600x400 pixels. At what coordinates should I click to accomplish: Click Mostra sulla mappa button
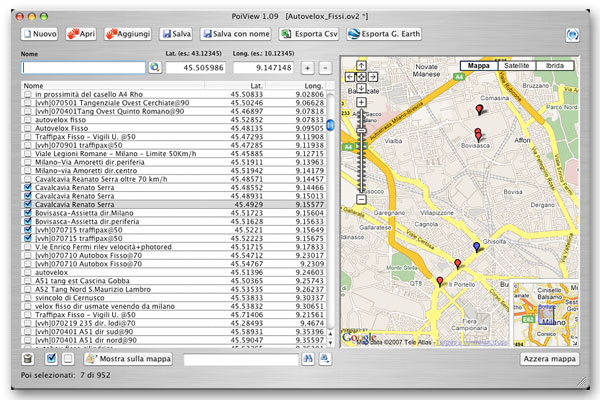(128, 359)
